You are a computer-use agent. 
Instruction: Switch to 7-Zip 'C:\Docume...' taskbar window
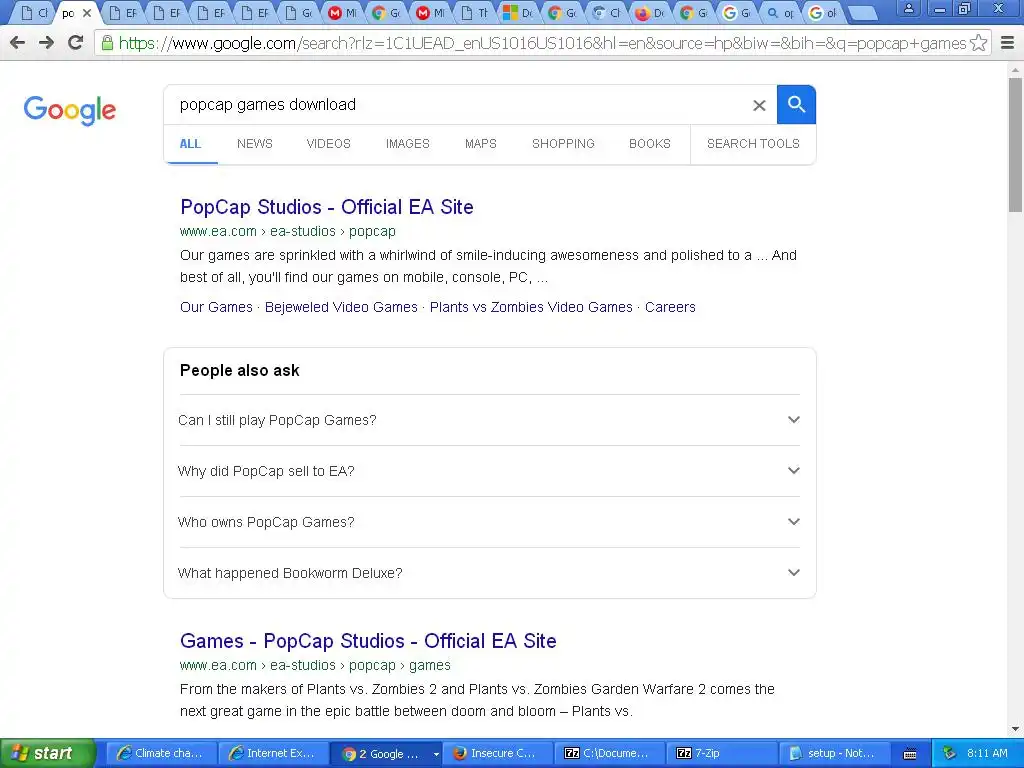[609, 754]
